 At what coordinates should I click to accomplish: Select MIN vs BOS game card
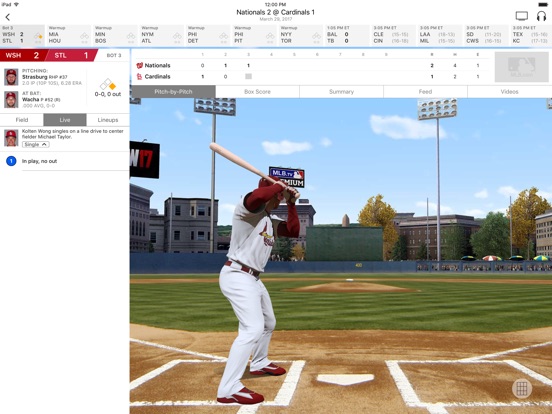click(x=115, y=36)
